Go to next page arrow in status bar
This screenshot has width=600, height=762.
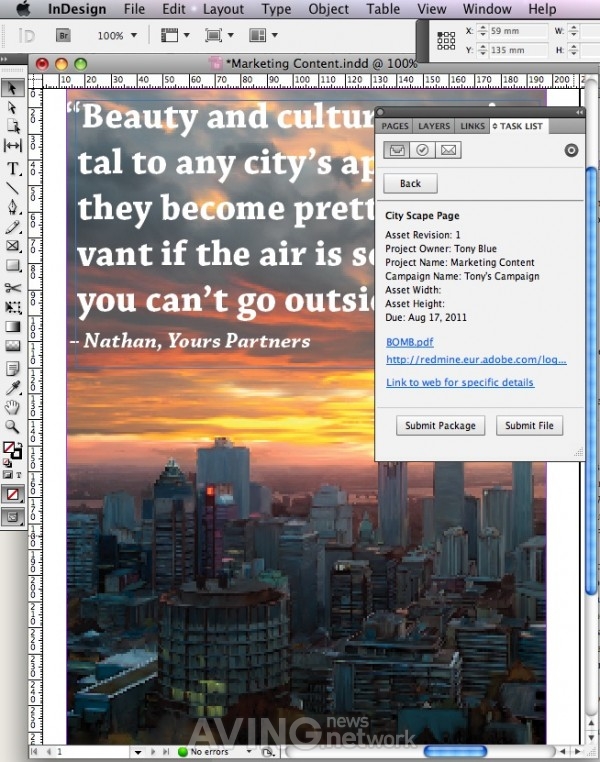154,752
